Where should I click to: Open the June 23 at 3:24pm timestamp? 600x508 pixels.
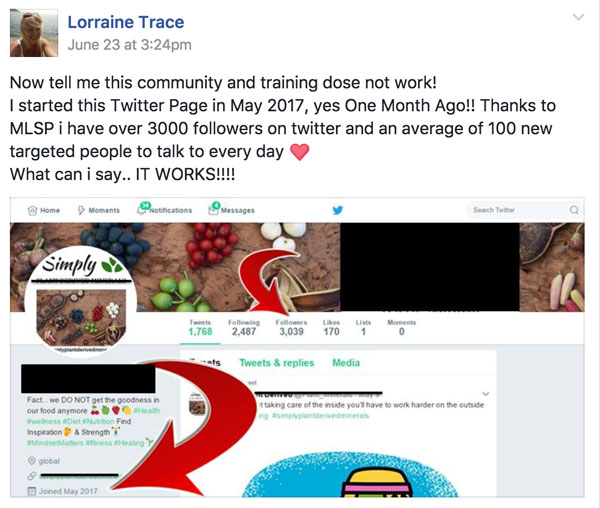point(129,45)
